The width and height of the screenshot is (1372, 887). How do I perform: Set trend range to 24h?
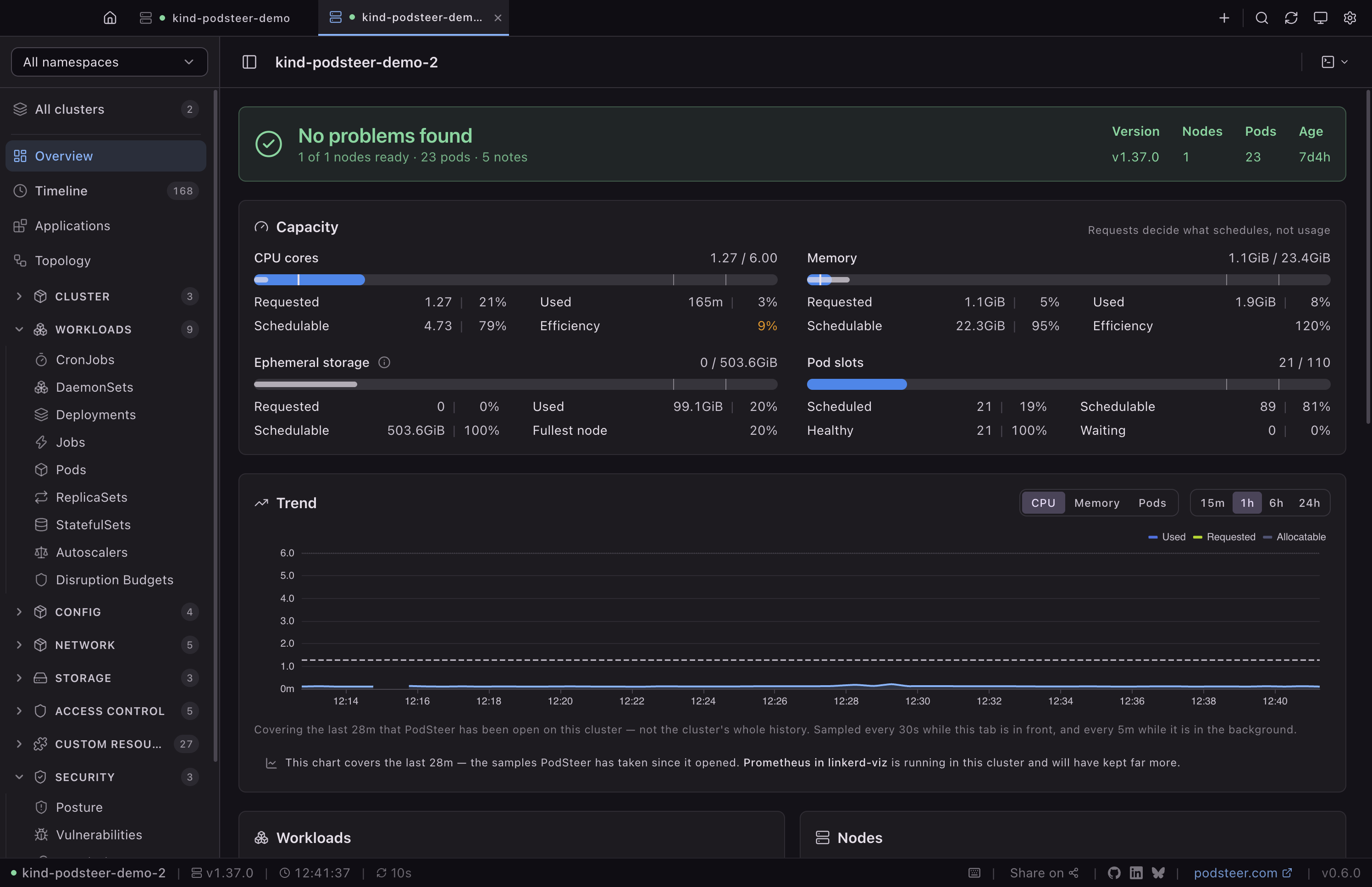pyautogui.click(x=1309, y=503)
